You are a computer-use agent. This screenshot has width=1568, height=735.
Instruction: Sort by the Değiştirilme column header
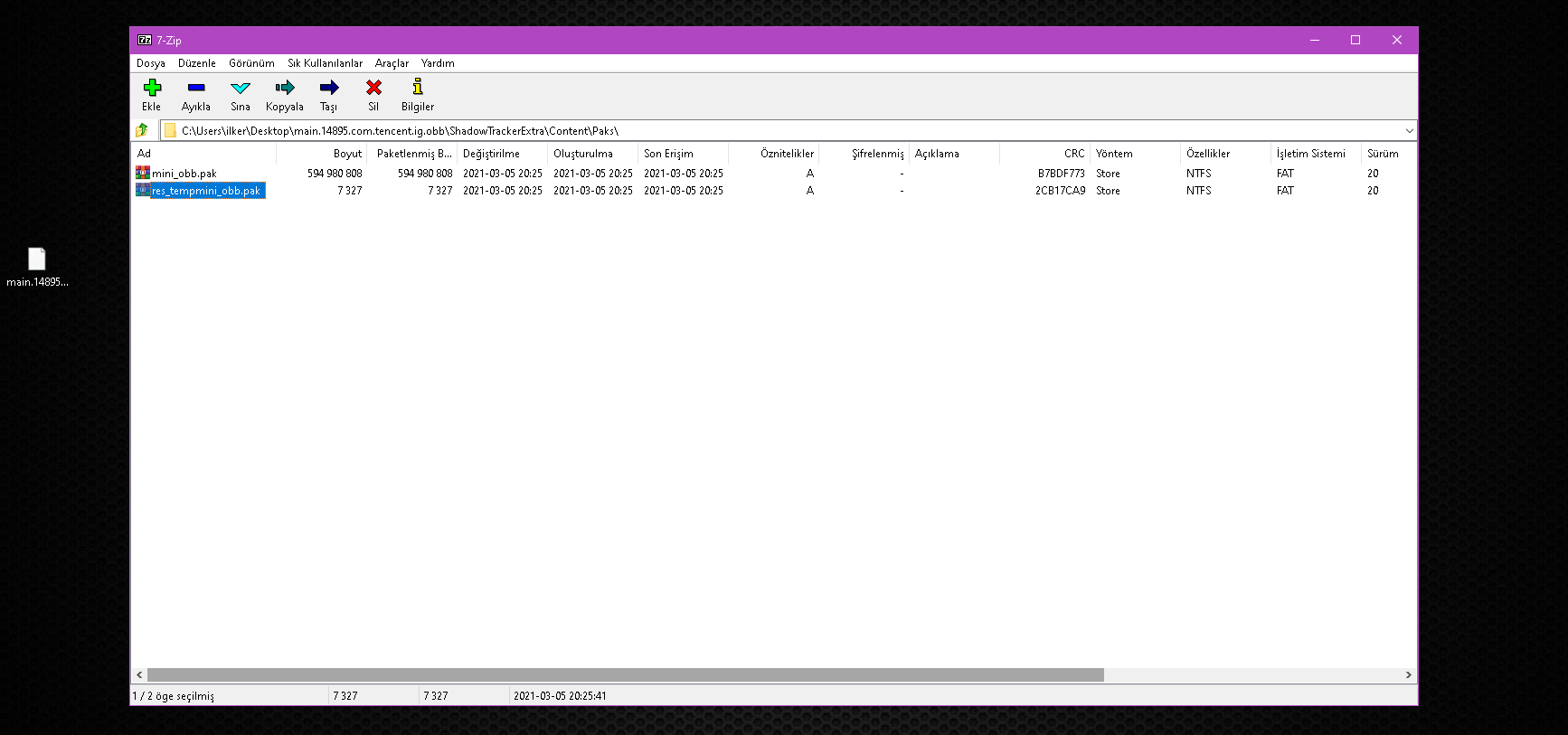(x=503, y=154)
